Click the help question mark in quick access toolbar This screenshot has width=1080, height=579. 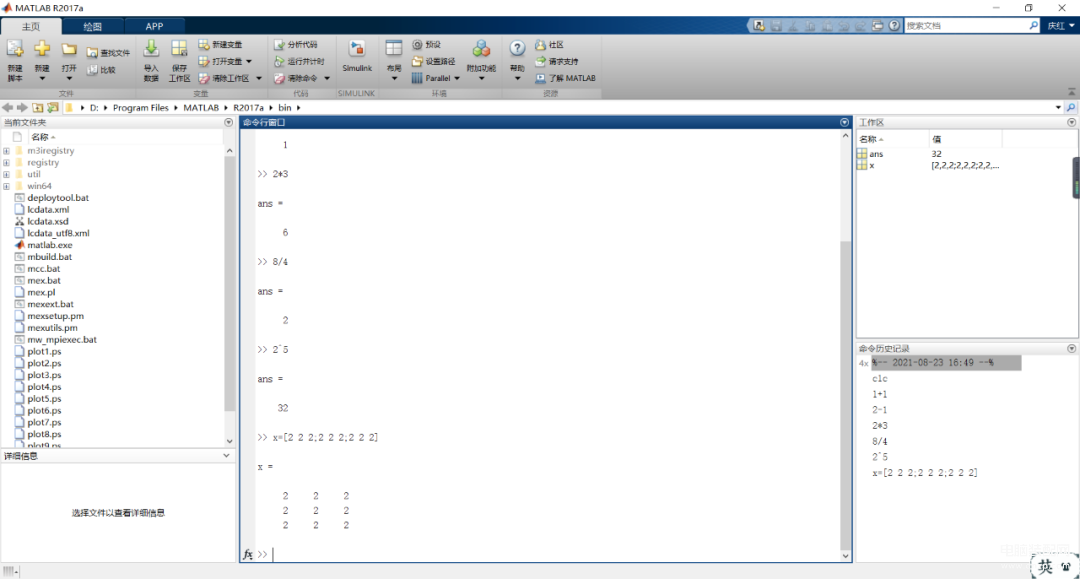pyautogui.click(x=894, y=25)
